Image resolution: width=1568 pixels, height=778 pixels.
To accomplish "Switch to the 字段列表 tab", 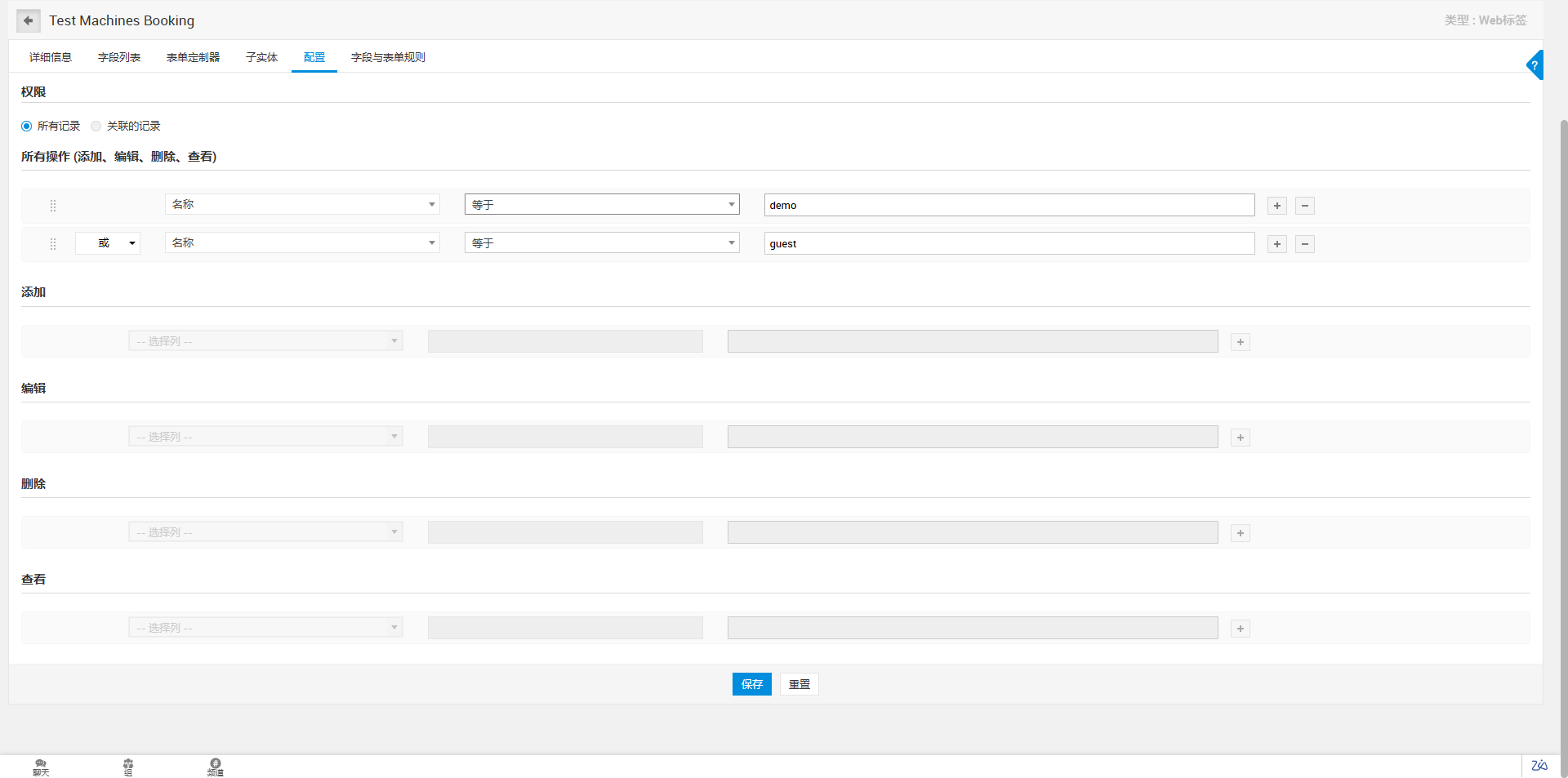I will point(119,57).
